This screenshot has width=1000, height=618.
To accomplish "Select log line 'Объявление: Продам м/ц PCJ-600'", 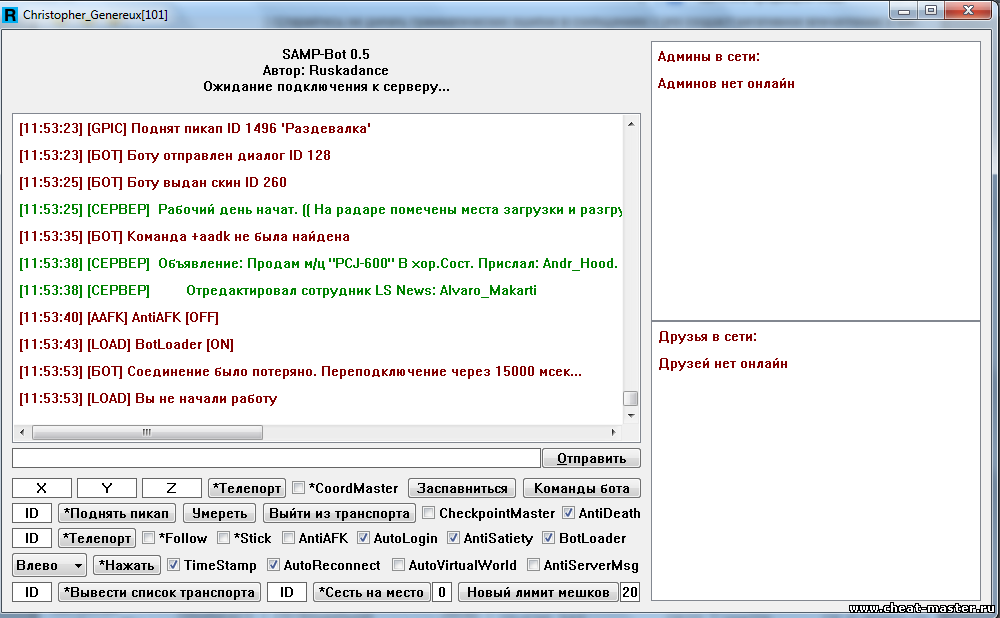I will point(318,263).
